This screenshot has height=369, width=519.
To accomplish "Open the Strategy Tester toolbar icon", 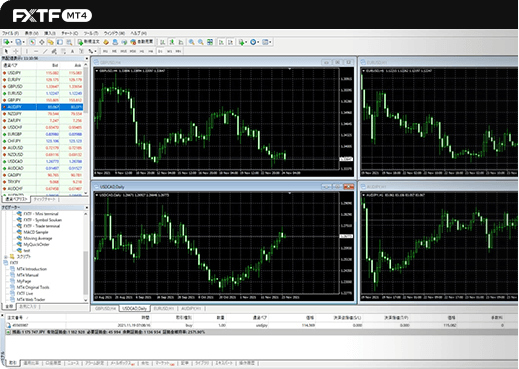I will pyautogui.click(x=69, y=42).
